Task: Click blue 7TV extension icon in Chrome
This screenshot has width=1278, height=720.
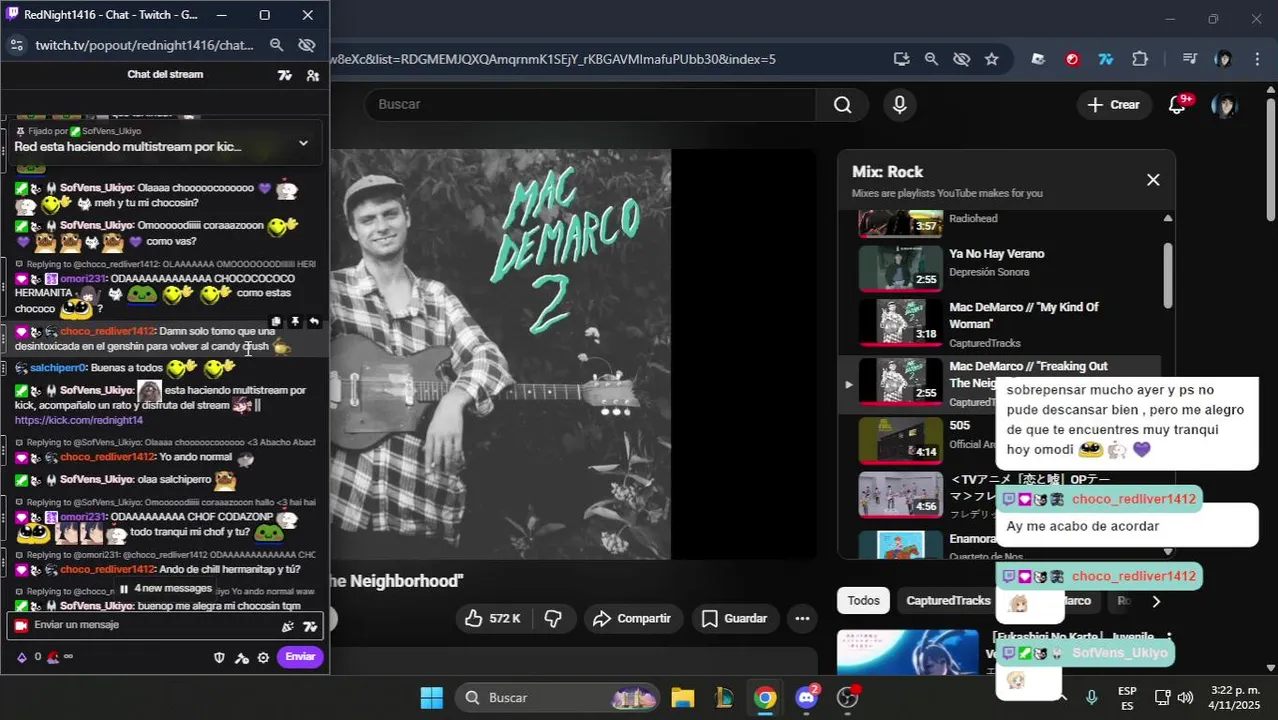Action: (x=1105, y=59)
